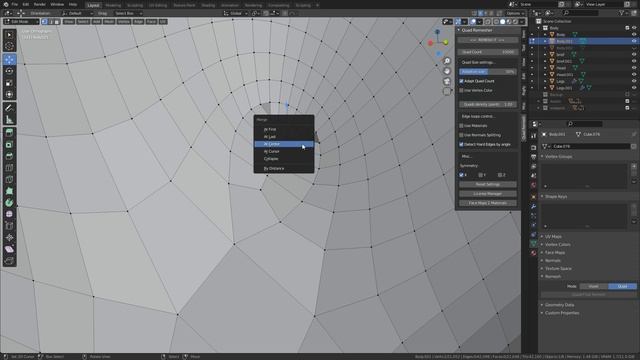Enable the Y symmetry checkbox

480,175
